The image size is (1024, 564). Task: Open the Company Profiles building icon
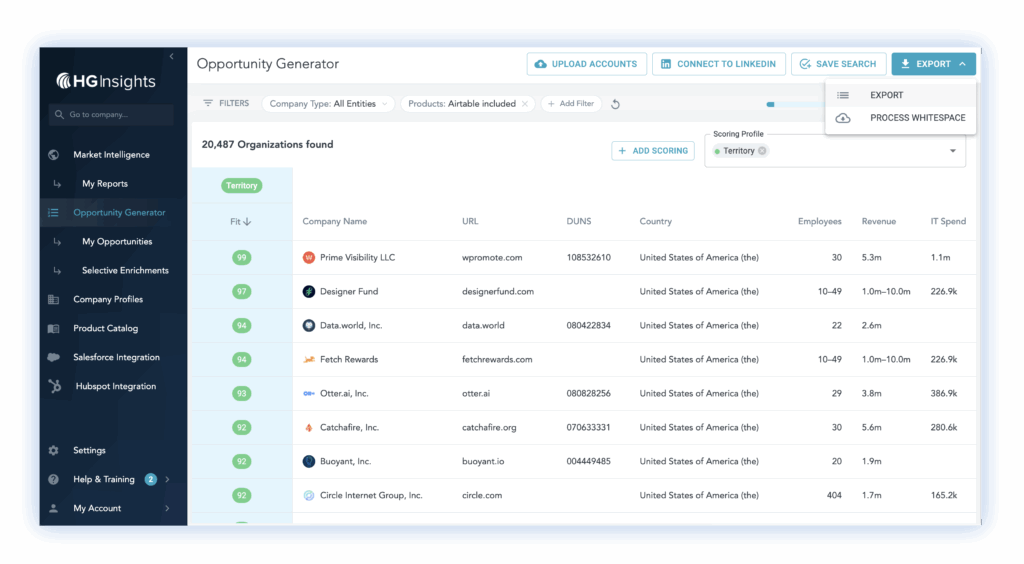click(53, 300)
